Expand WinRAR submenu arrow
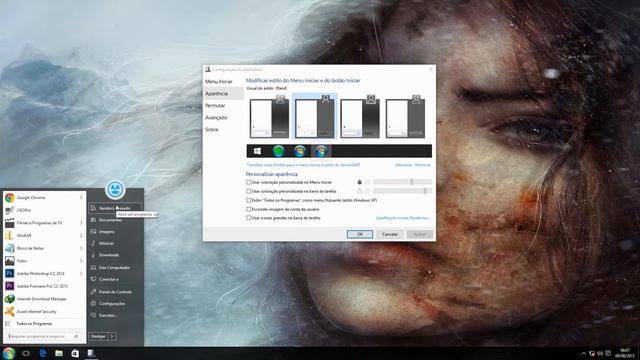This screenshot has height=360, width=640. [81, 236]
